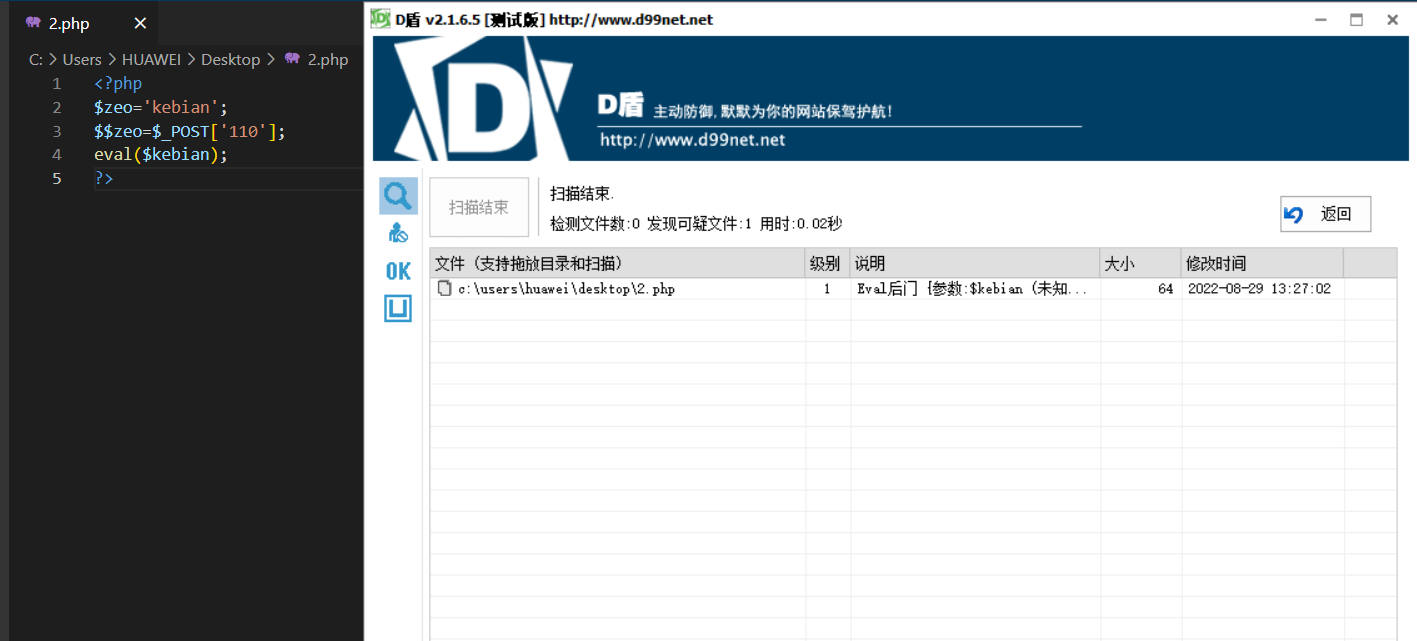Click the 2.php breadcrumb segment
1417x641 pixels.
(x=327, y=59)
